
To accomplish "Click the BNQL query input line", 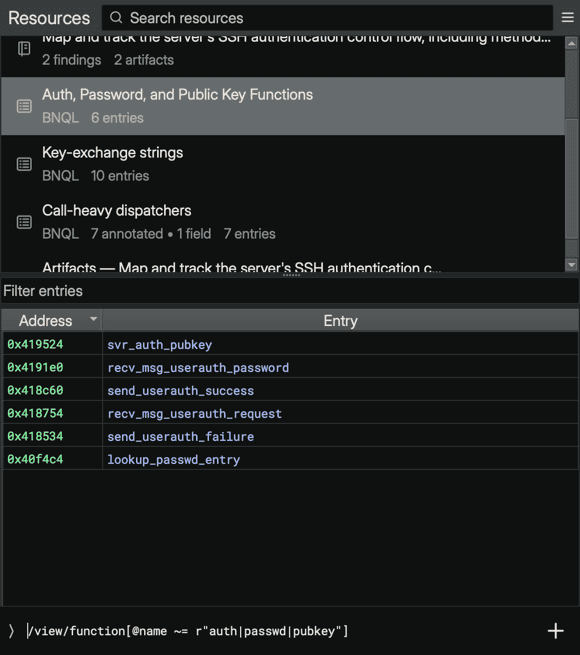I will [284, 631].
